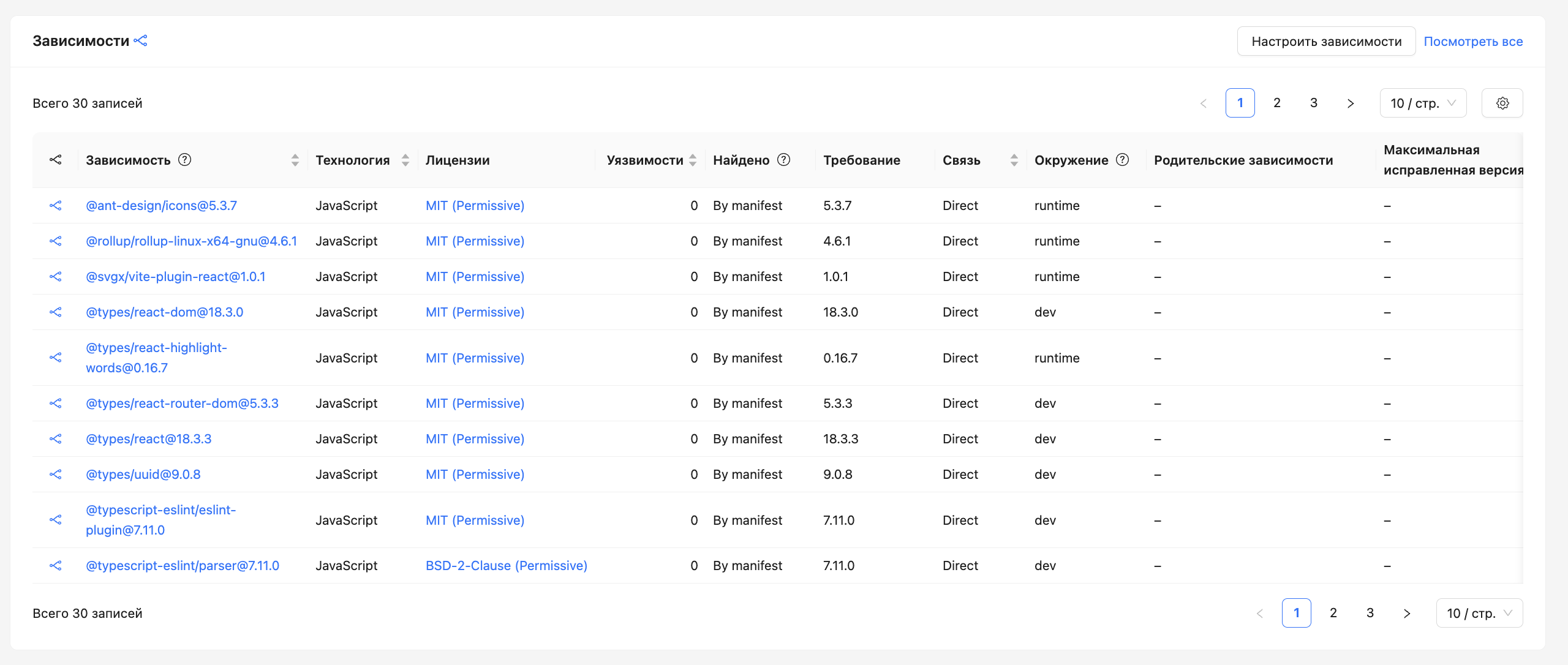Click the graph icon next to Зависимости title
Viewport: 1568px width, 665px height.
point(141,40)
